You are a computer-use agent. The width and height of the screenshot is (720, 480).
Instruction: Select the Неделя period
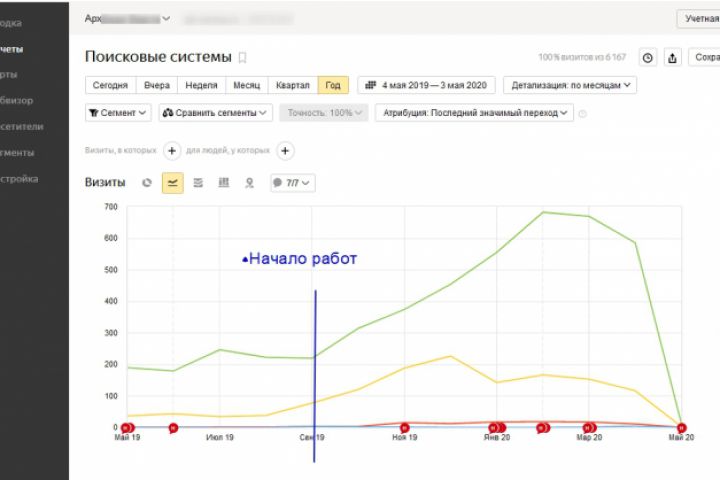[x=201, y=85]
